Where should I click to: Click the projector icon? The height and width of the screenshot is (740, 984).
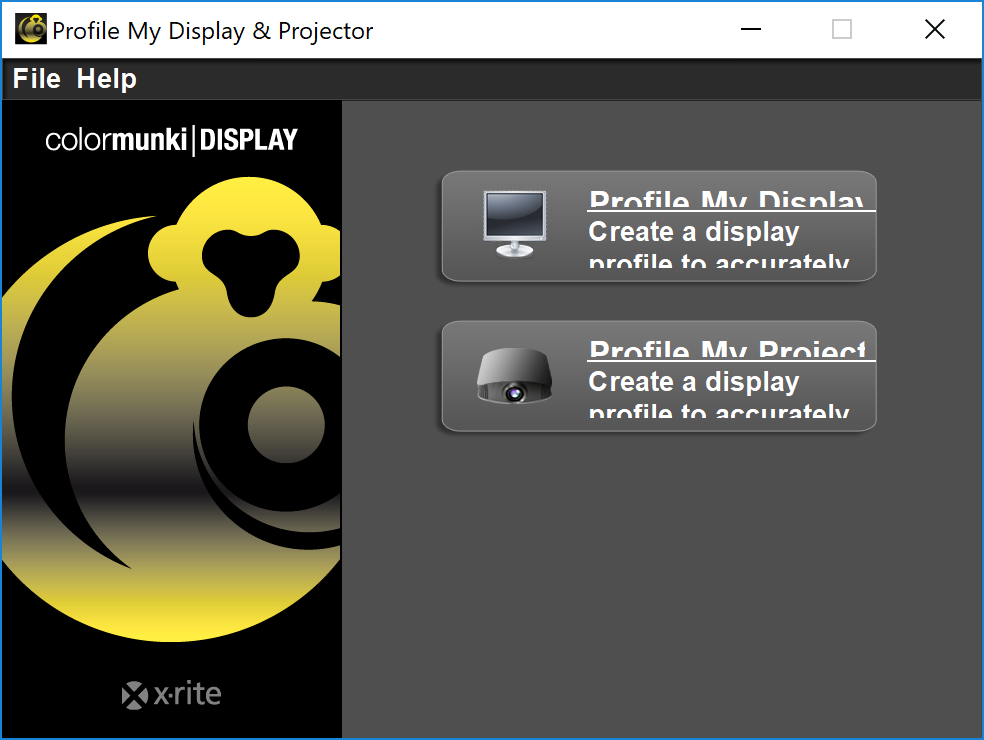pos(515,375)
